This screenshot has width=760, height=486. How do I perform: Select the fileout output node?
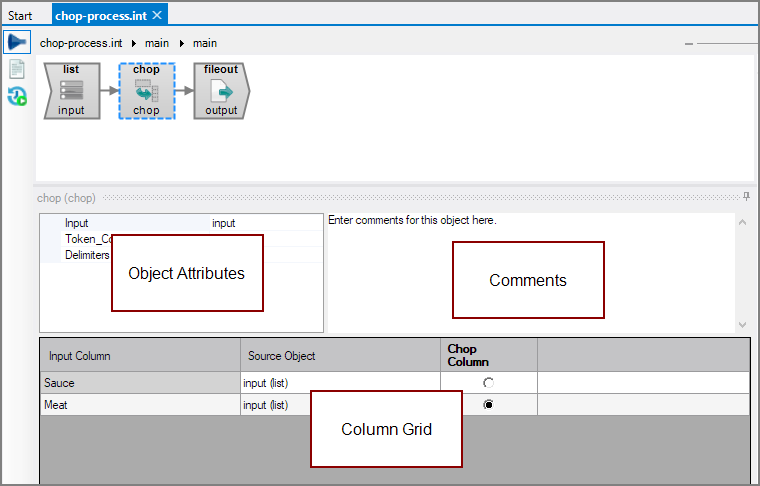tap(222, 91)
